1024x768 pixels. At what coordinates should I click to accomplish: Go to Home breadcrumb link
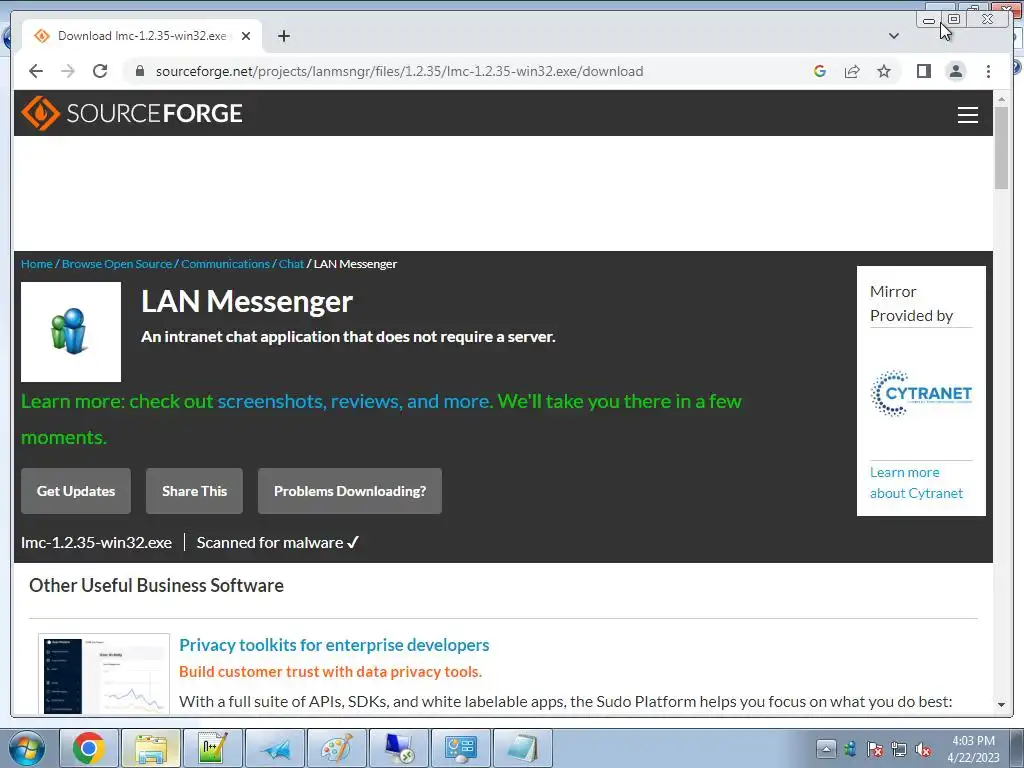(x=37, y=264)
